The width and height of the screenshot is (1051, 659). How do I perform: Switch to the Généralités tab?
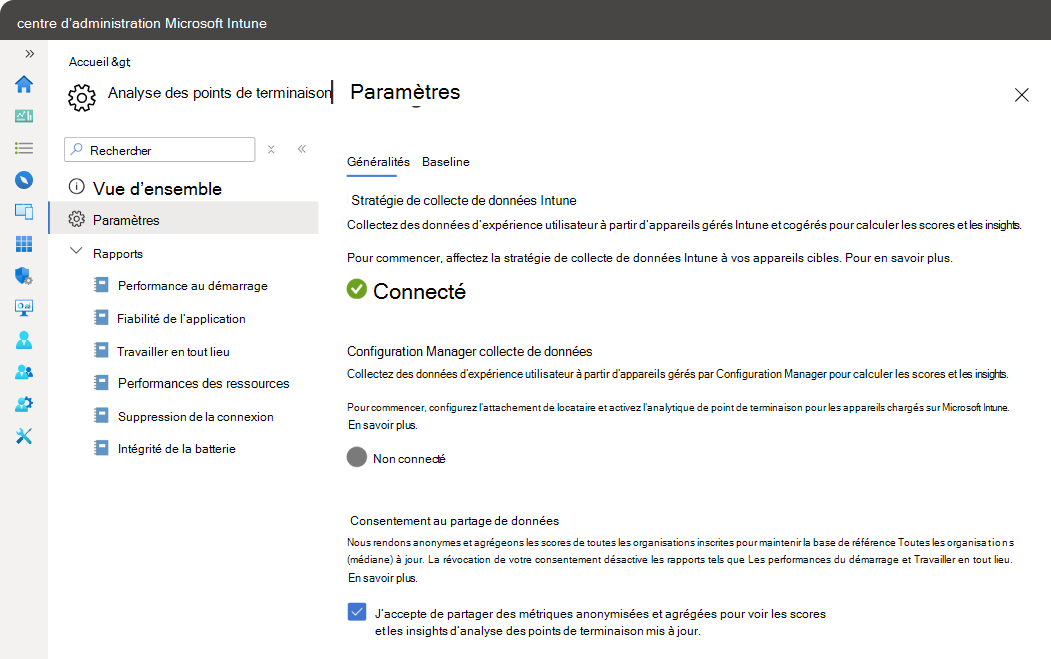coord(378,162)
